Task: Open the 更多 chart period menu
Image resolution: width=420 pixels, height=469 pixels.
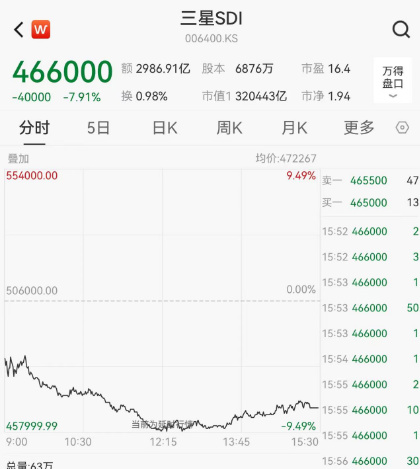Action: point(359,128)
